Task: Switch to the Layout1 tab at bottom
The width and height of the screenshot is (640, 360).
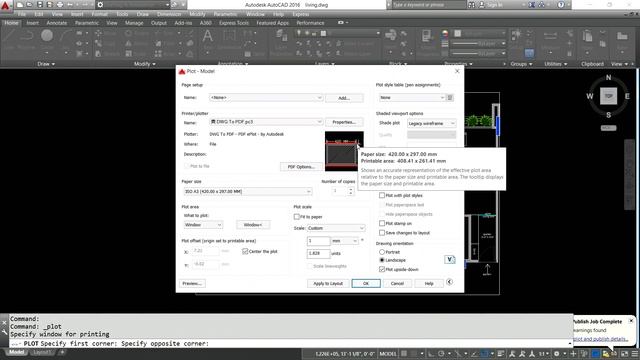Action: (41, 352)
